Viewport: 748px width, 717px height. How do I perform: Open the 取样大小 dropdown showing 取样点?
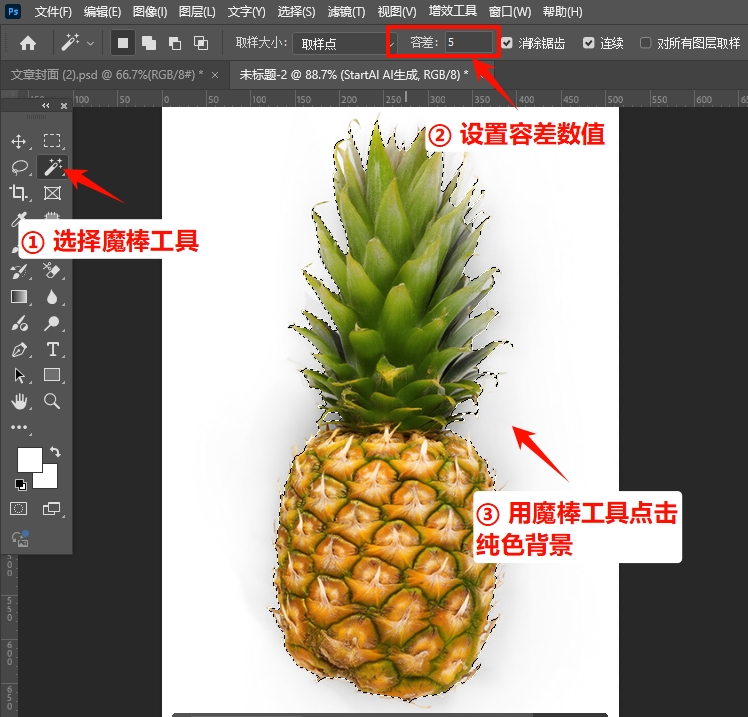point(344,44)
